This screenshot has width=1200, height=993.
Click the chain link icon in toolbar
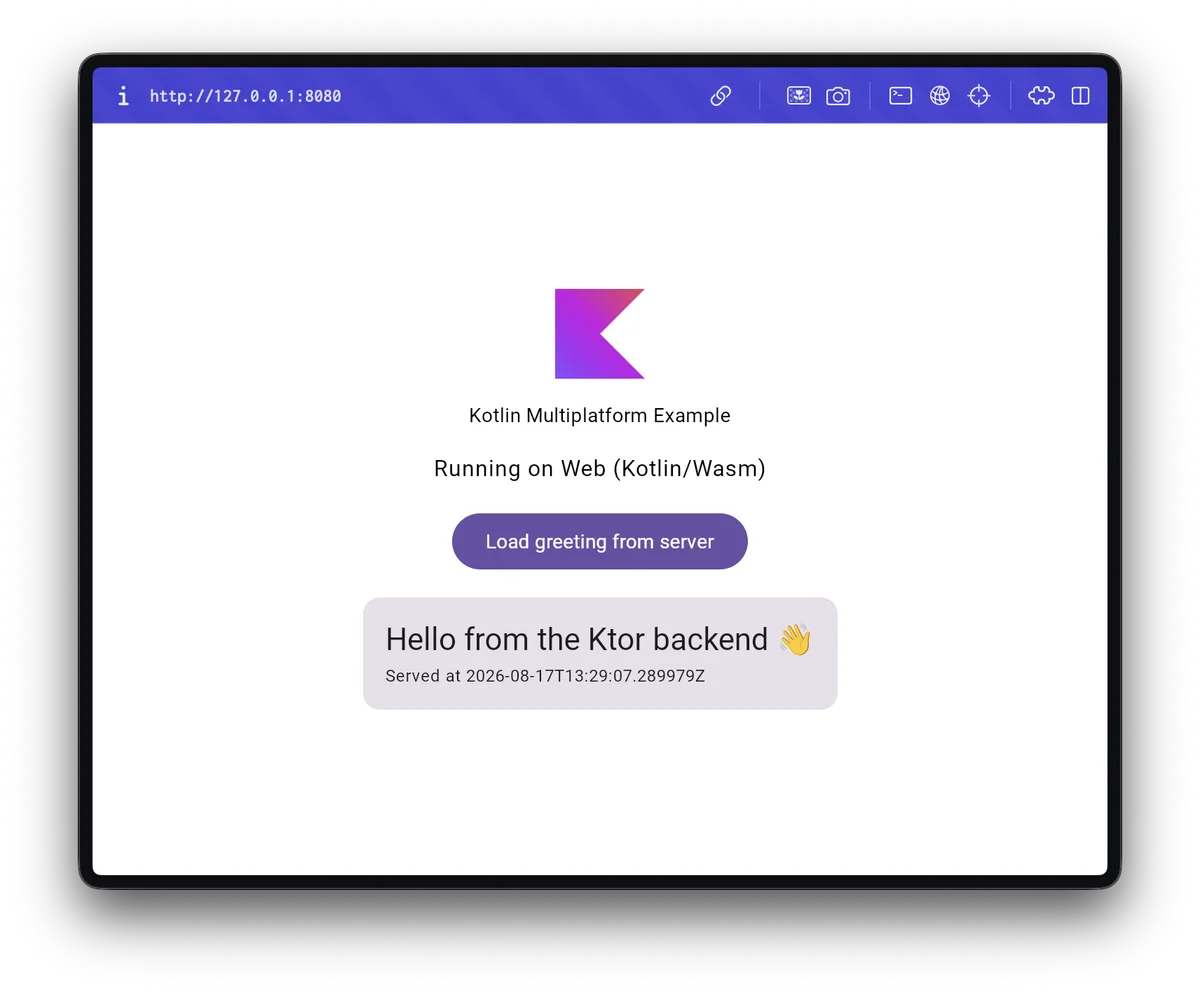[x=721, y=96]
